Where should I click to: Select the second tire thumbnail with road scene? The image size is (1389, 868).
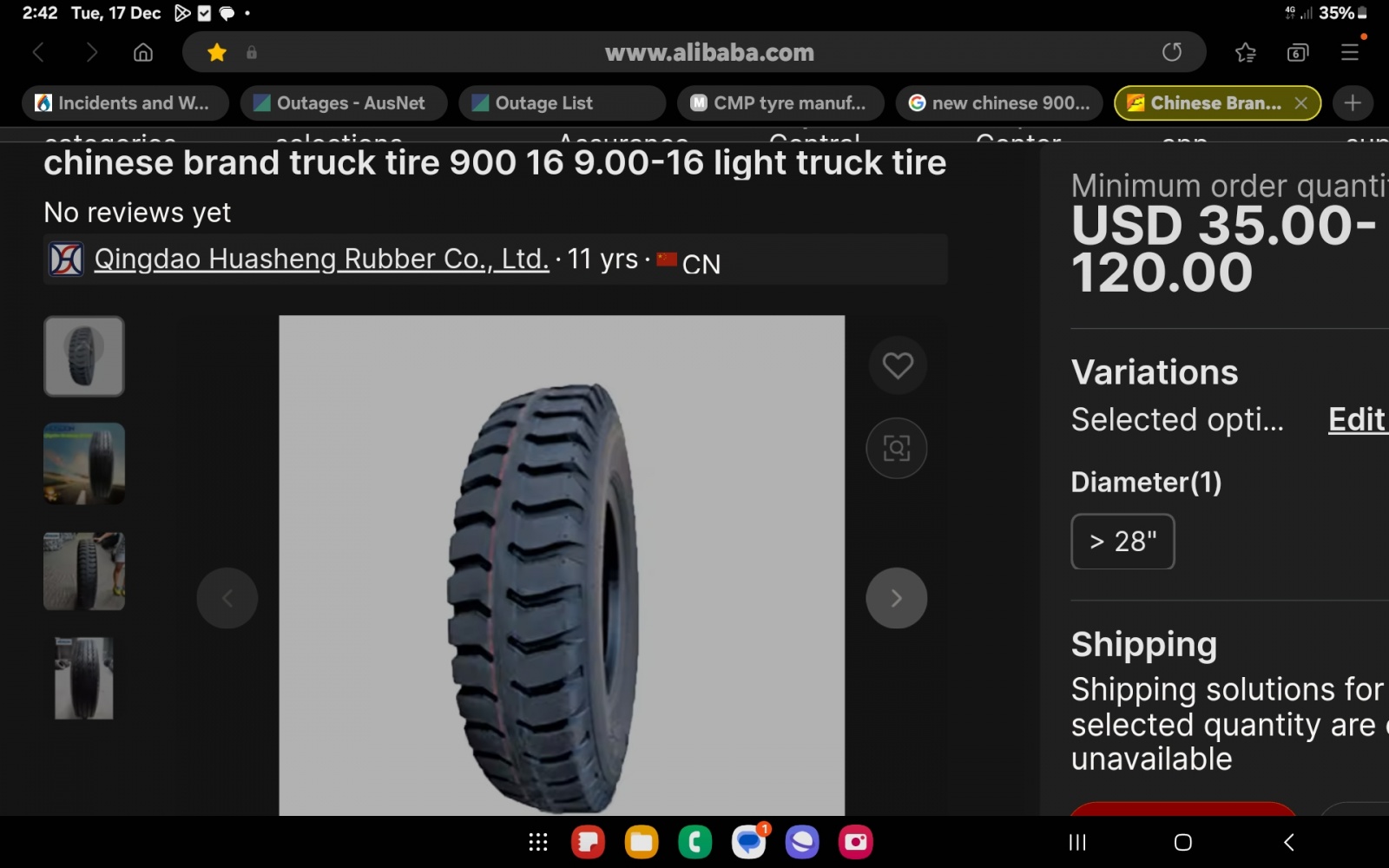pos(84,464)
